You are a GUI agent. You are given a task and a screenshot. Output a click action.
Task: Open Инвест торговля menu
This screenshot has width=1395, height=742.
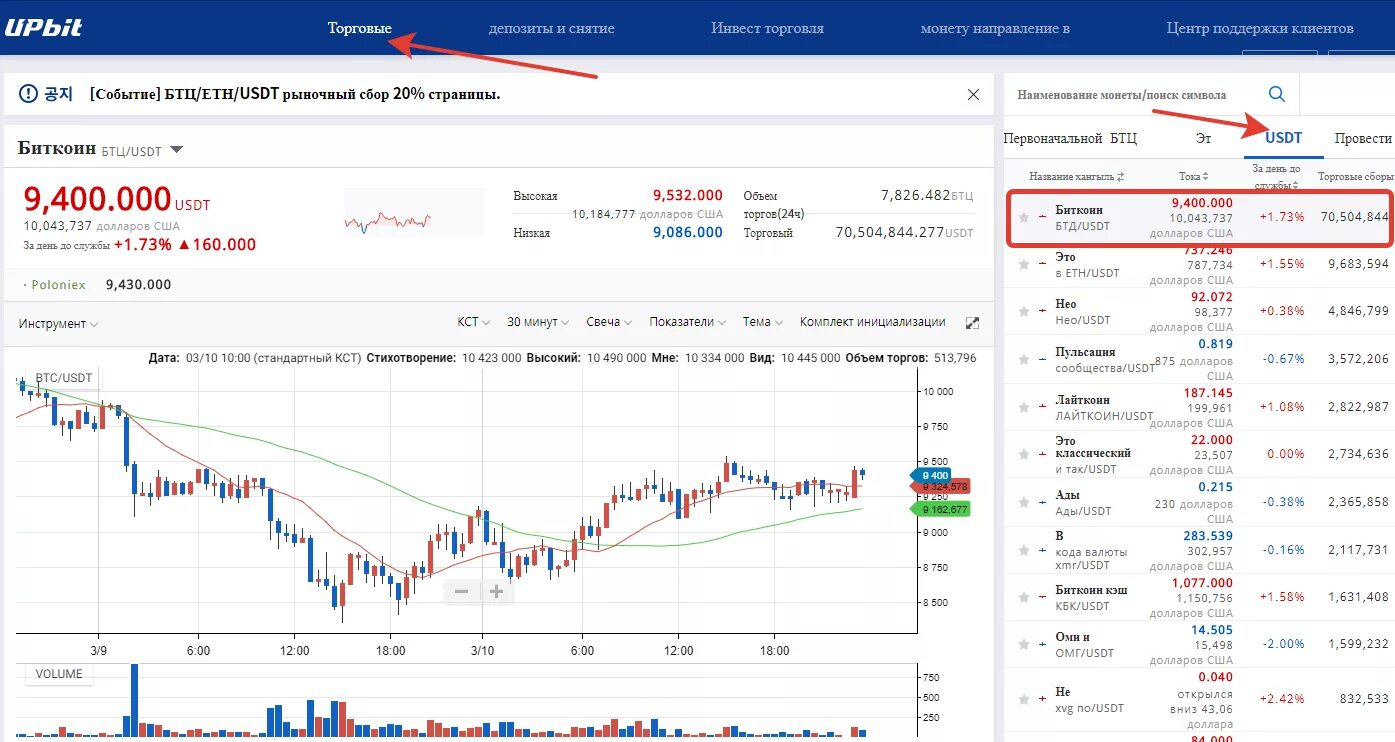pyautogui.click(x=767, y=28)
